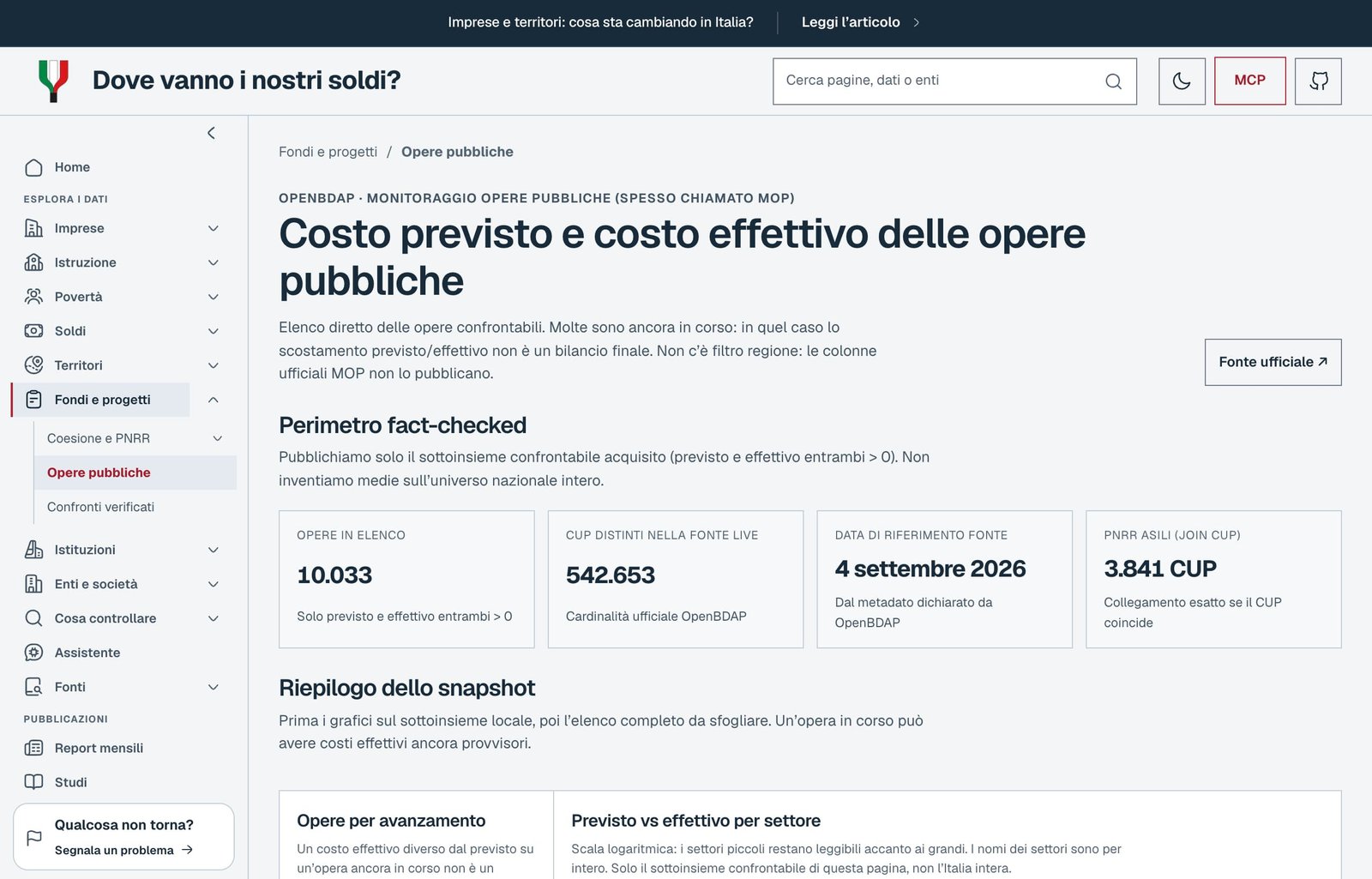Collapse the Fondi e progetti section chevron
The width and height of the screenshot is (1372, 879).
(x=214, y=400)
